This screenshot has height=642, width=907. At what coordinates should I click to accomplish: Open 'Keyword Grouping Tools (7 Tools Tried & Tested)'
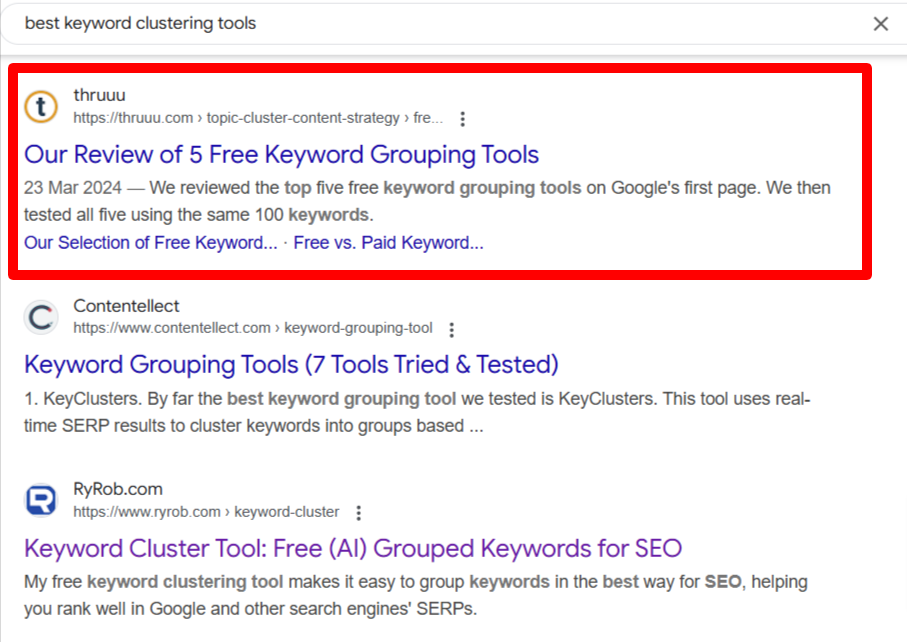[291, 364]
